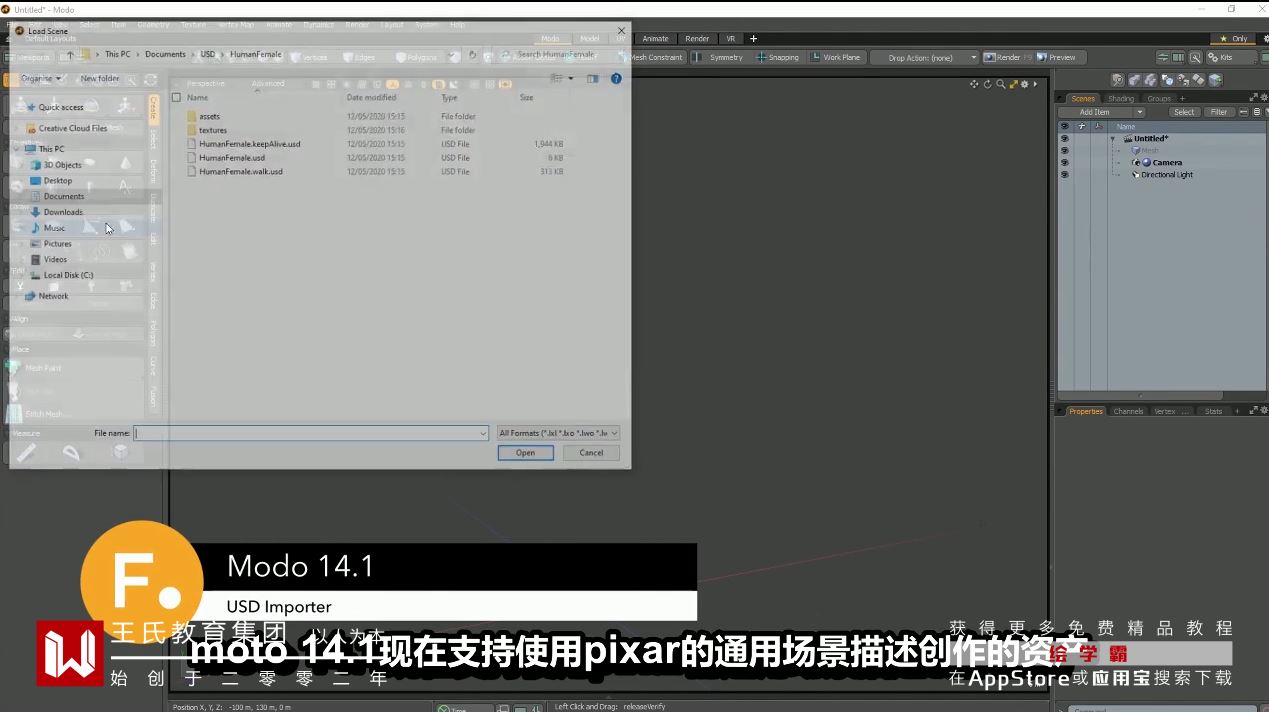Select the file HumanFemale.keepAlive.usd
The image size is (1269, 712).
(x=249, y=144)
